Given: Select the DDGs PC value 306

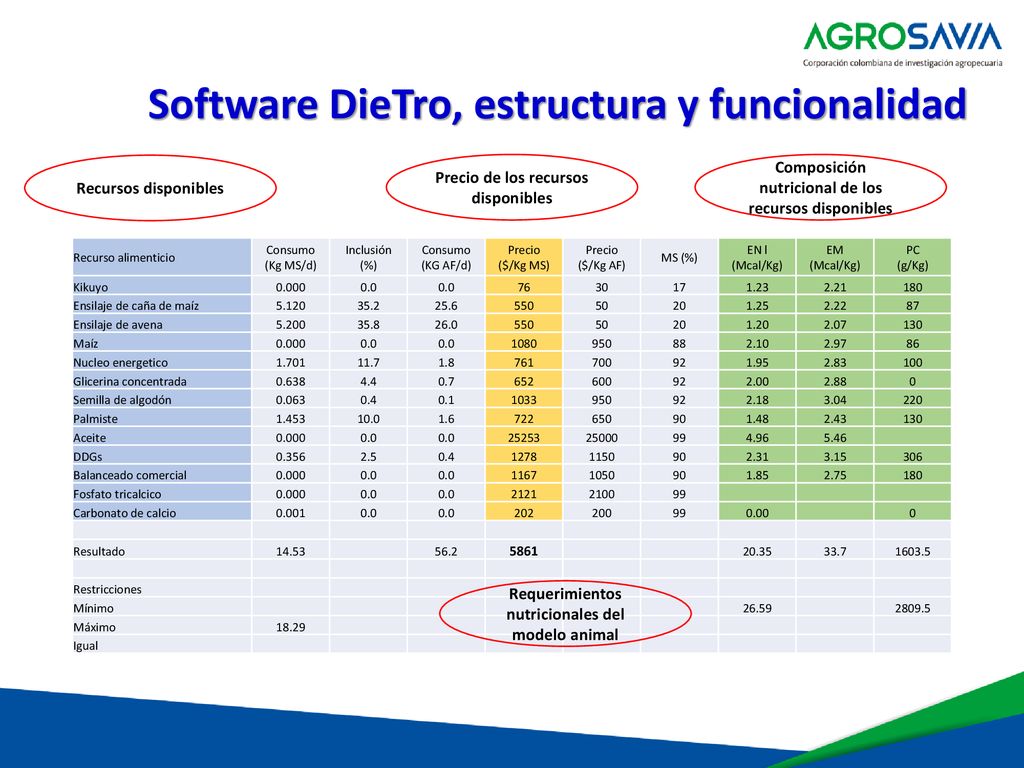Looking at the screenshot, I should point(912,456).
